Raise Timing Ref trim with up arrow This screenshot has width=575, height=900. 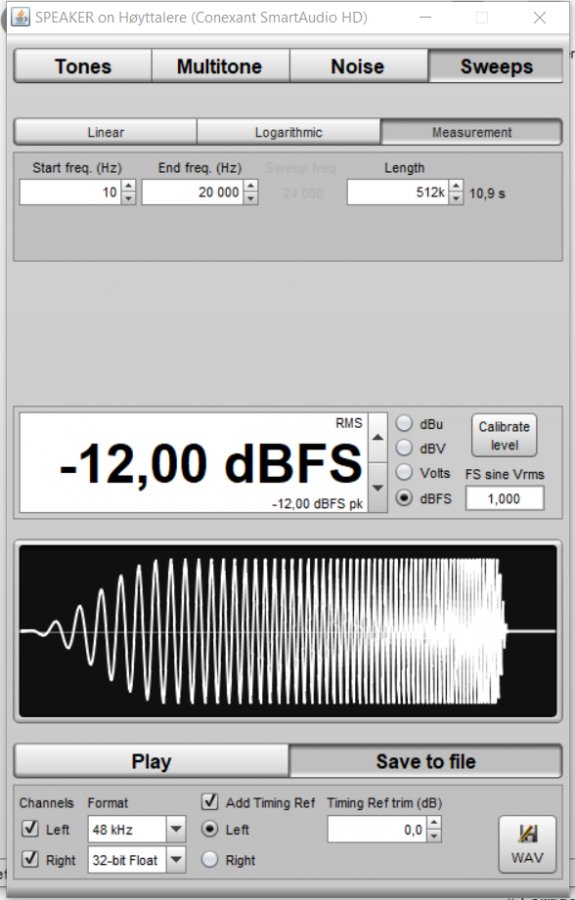[434, 823]
